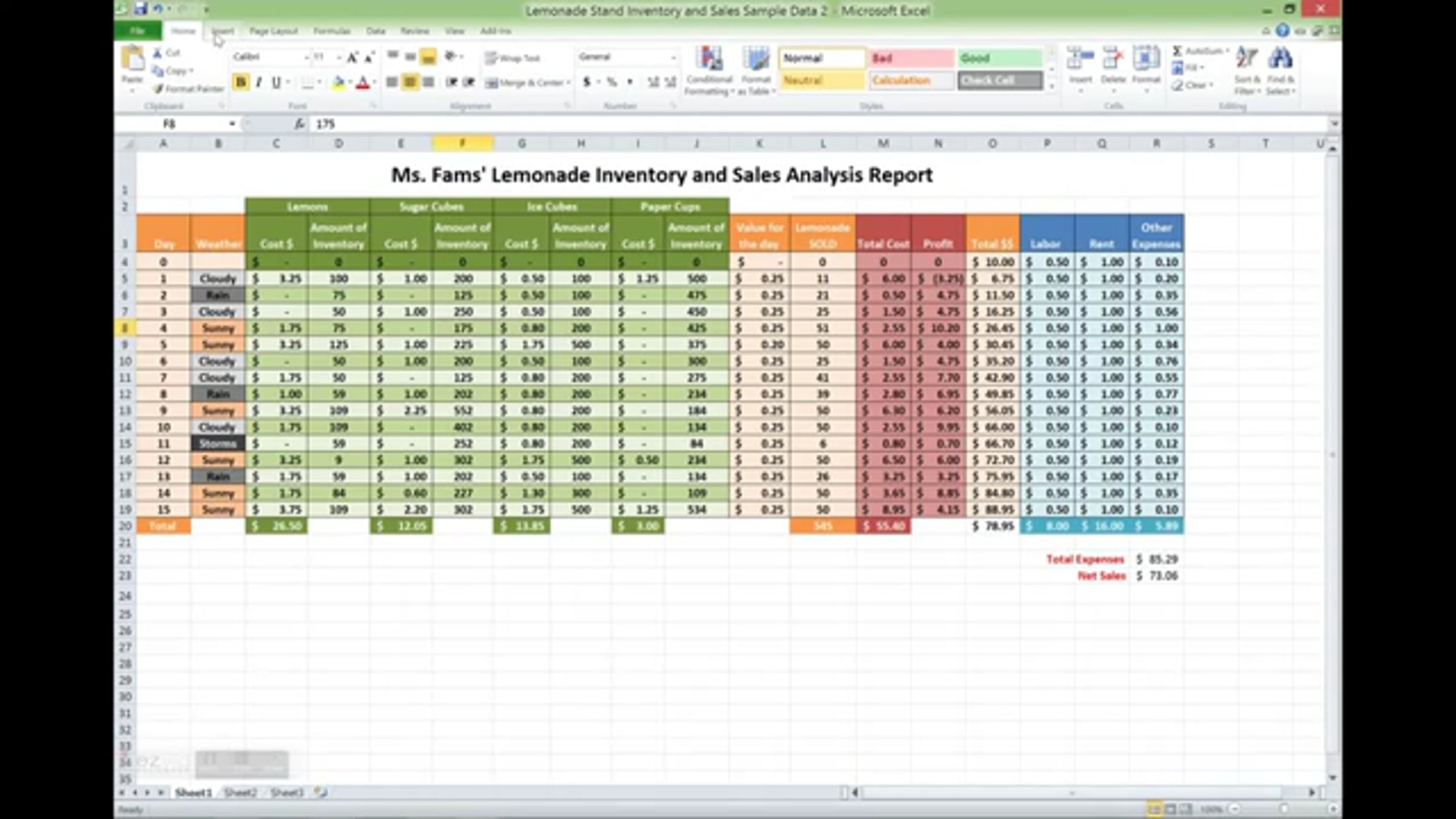The width and height of the screenshot is (1456, 819).
Task: Apply the Good cell style
Action: tap(1000, 58)
